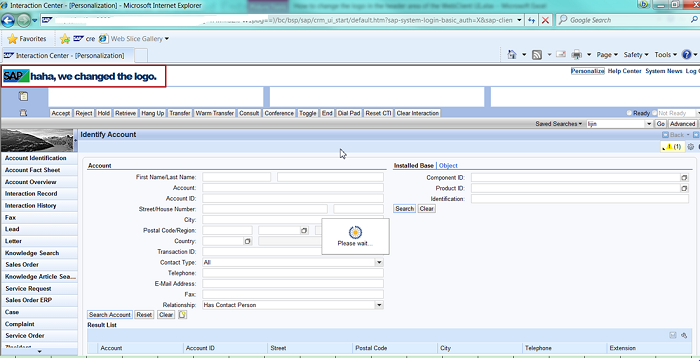The image size is (700, 361).
Task: Click the Search Account button
Action: [x=110, y=315]
